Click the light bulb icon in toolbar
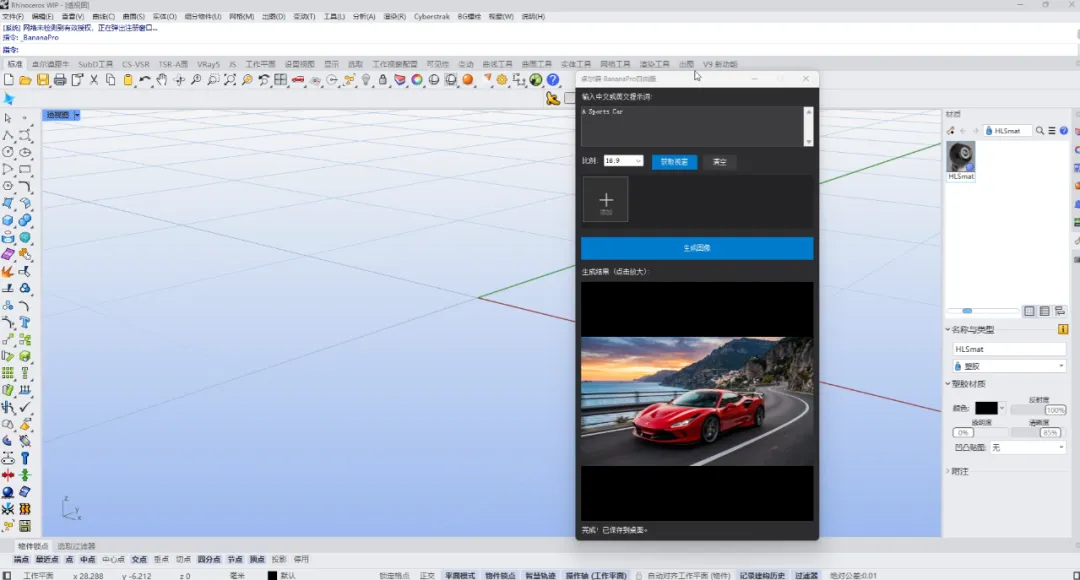1080x580 pixels. (366, 80)
